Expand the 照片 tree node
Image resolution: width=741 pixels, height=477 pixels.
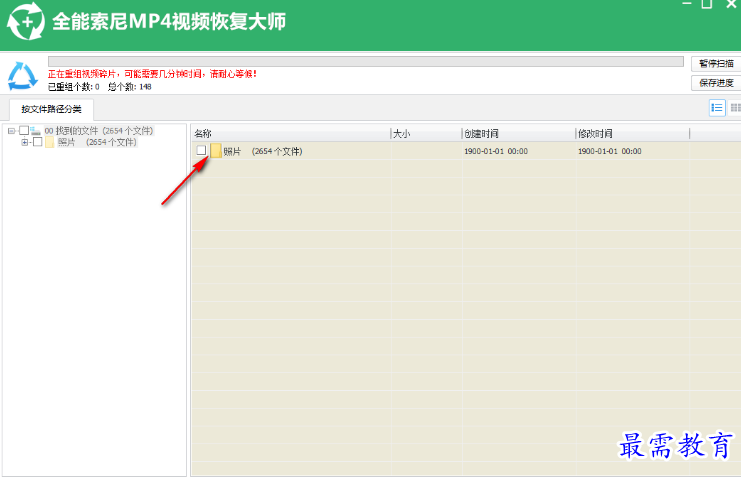tap(25, 142)
